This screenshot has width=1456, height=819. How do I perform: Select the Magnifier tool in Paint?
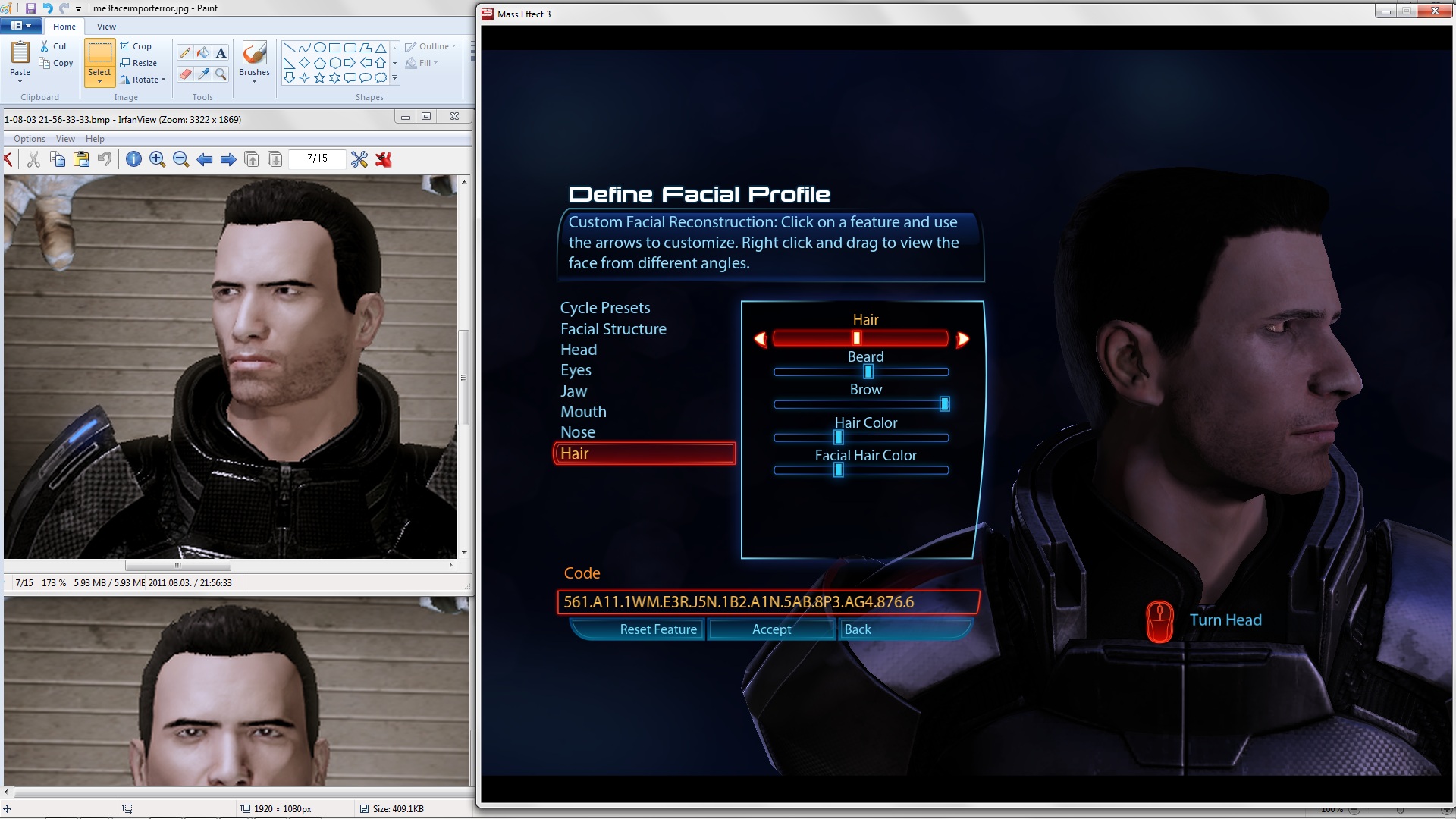(x=221, y=74)
